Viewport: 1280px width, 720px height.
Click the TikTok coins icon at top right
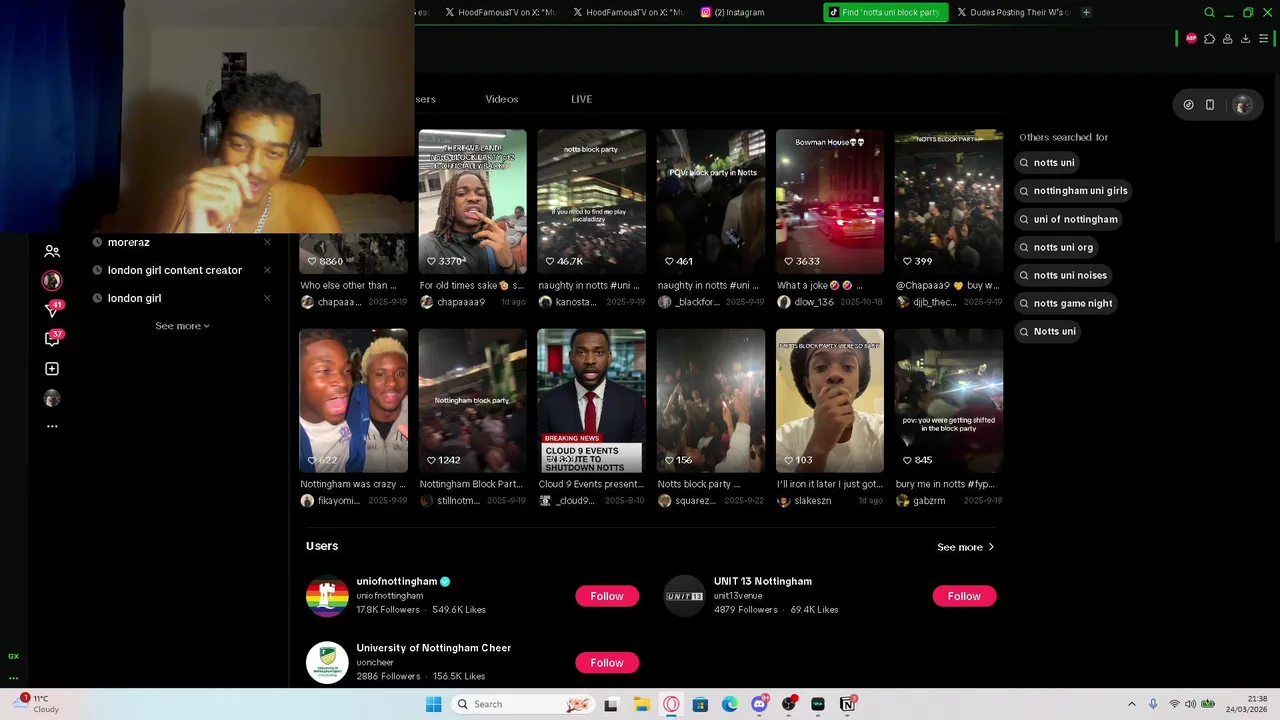point(1188,104)
